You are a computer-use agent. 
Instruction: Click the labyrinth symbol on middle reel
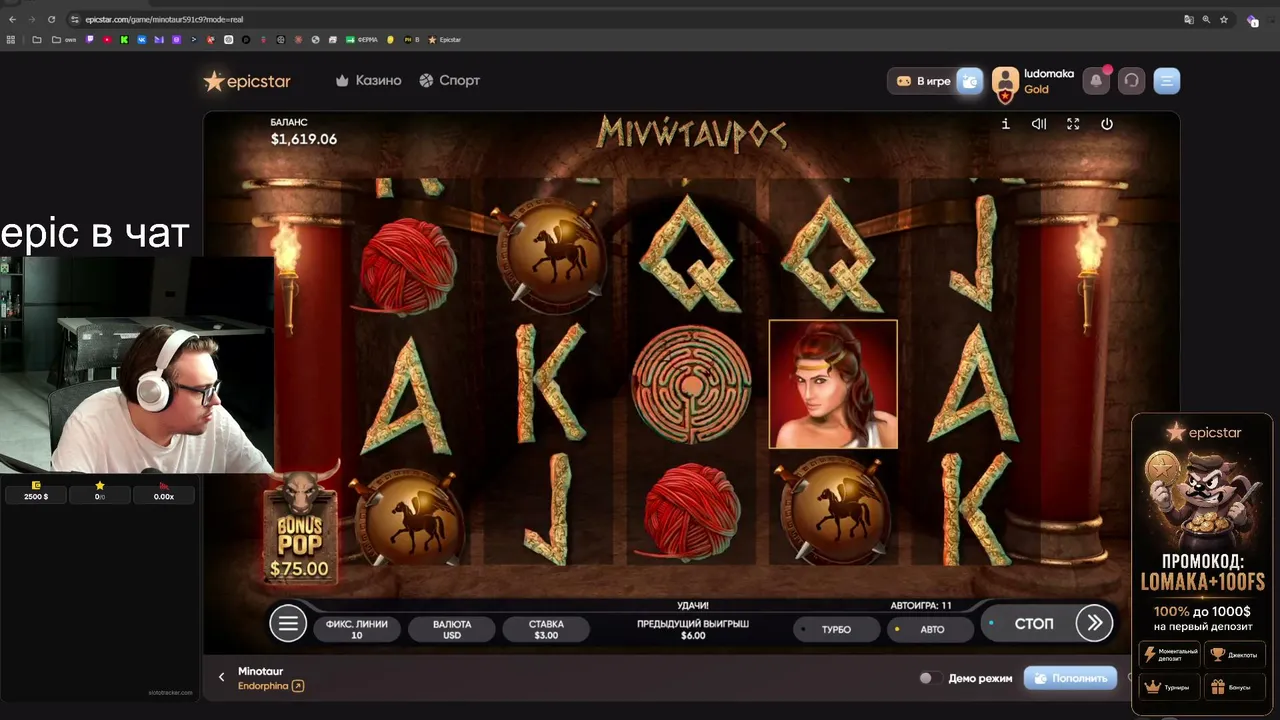[x=691, y=383]
